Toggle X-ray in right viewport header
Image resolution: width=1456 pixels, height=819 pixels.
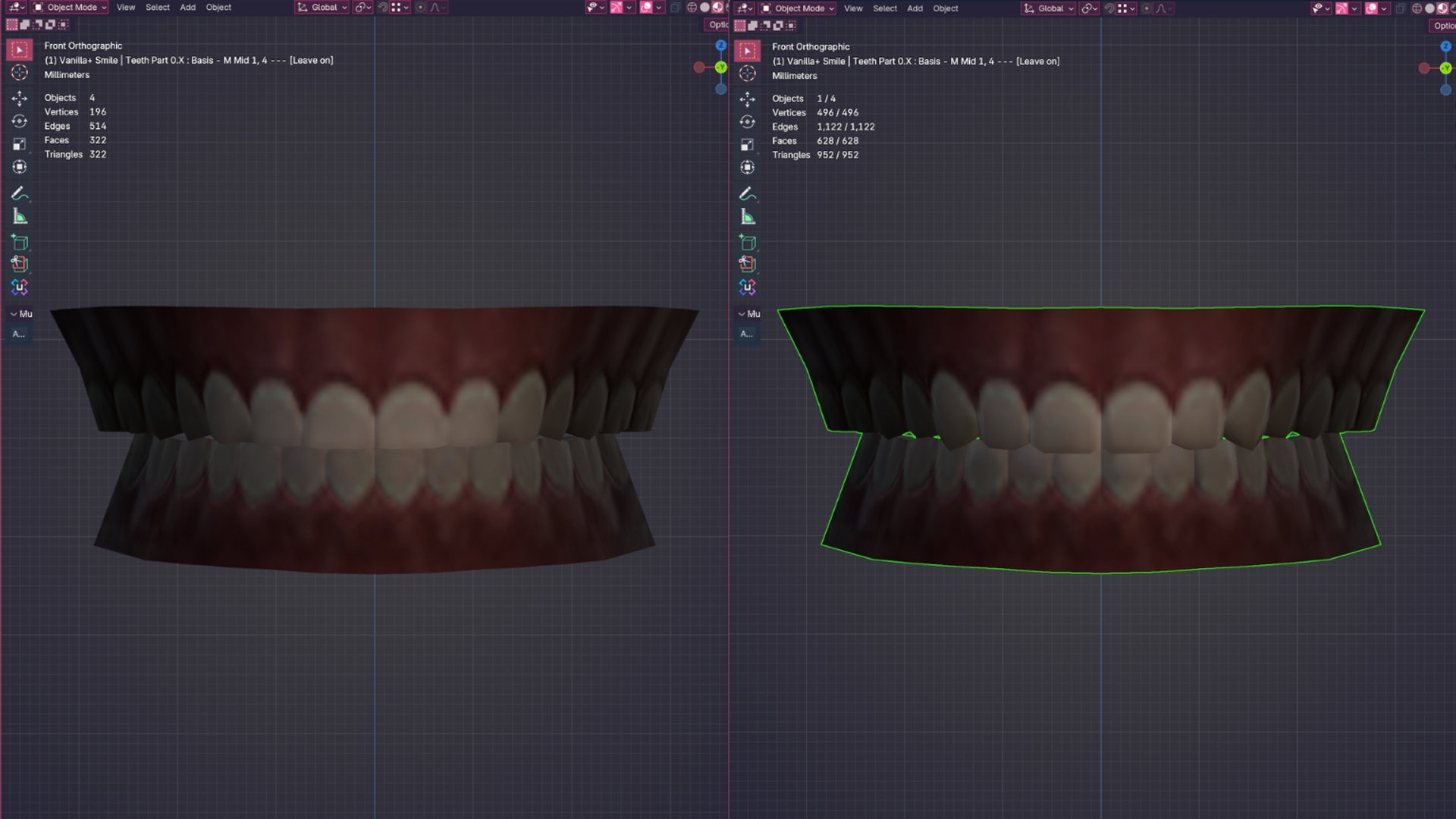1400,8
